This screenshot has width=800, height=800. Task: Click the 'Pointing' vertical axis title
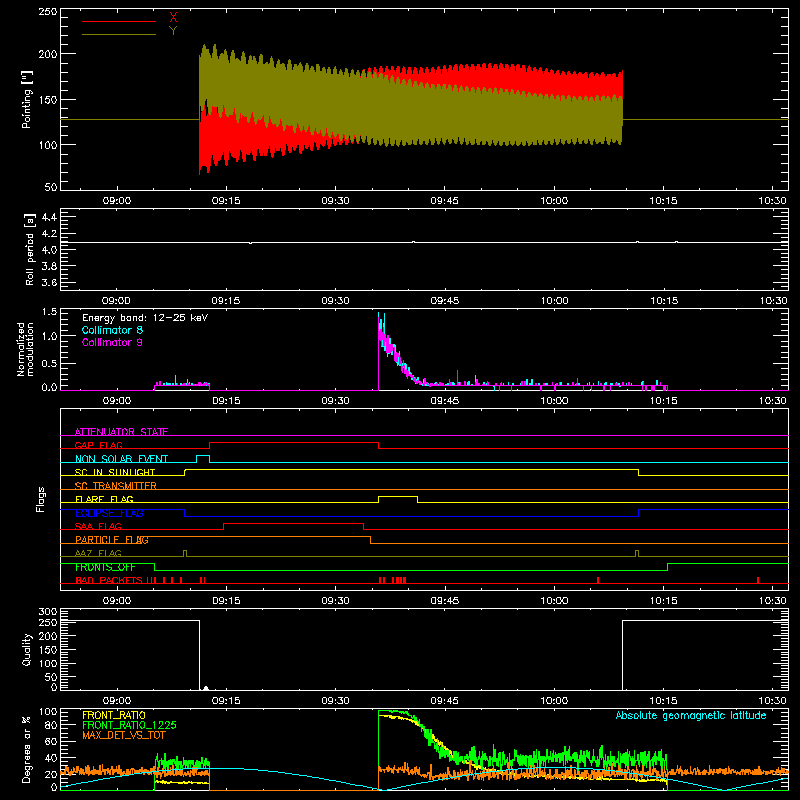coord(27,99)
